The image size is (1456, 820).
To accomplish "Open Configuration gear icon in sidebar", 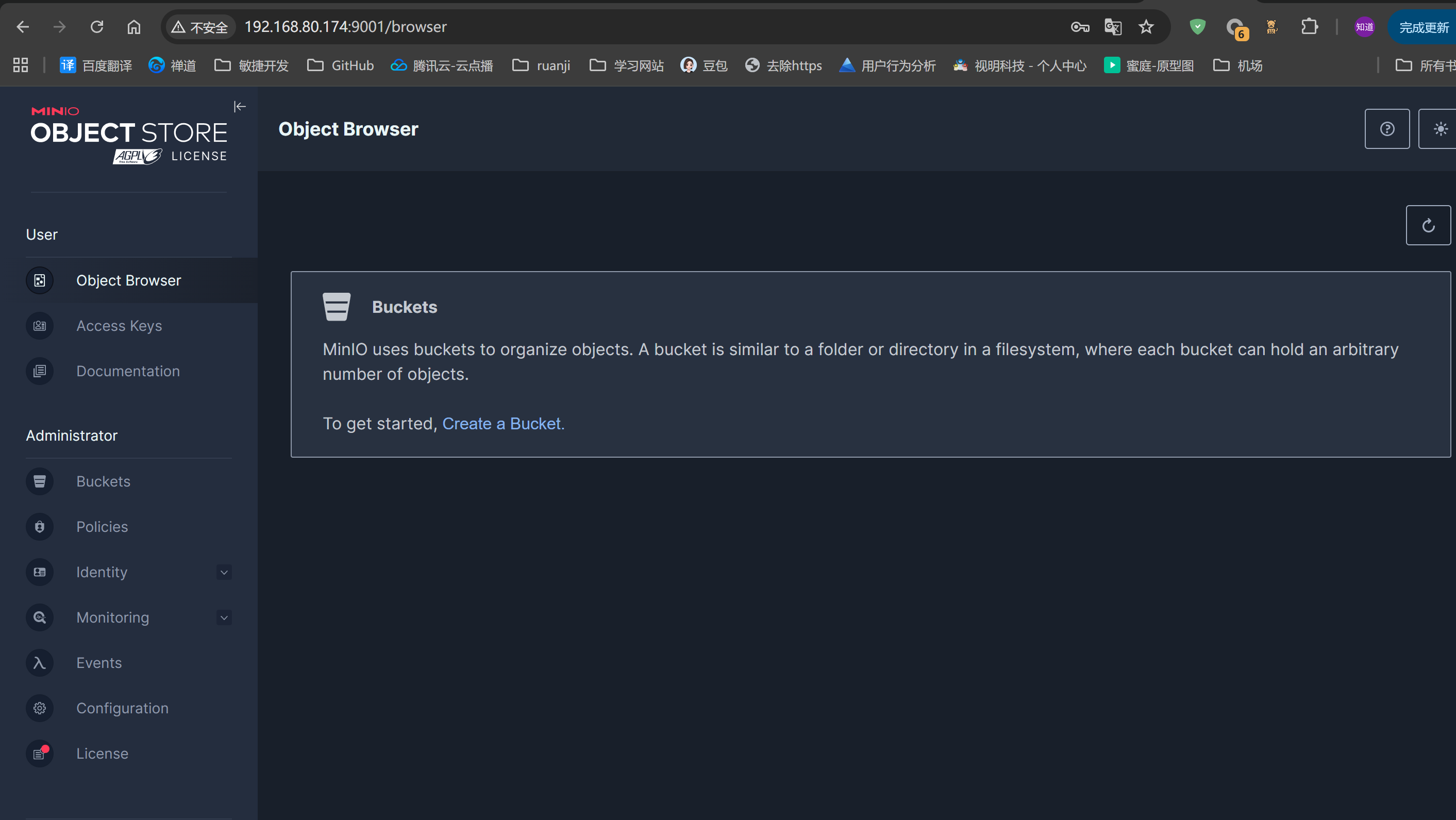I will click(40, 708).
